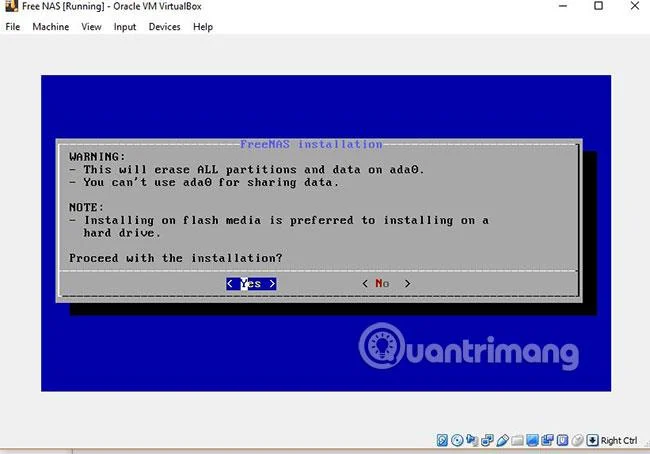Click the USB devices status icon
Screen dimensions: 650x454
pyautogui.click(x=502, y=440)
